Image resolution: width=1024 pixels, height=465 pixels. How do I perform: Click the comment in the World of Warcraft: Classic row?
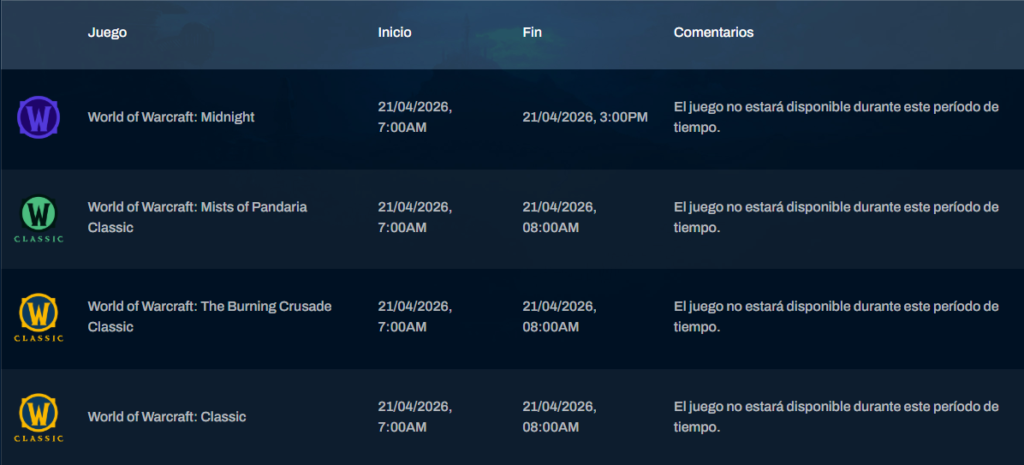click(836, 416)
